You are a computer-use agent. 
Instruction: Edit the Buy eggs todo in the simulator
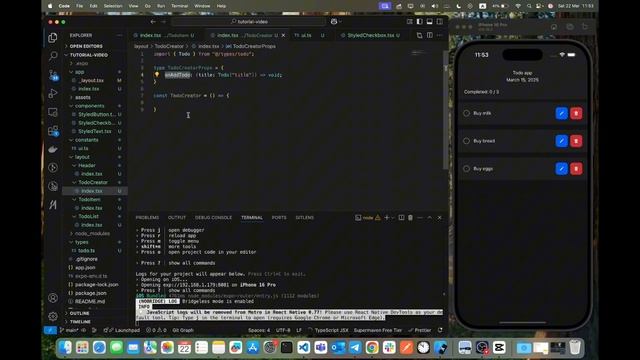[562, 169]
